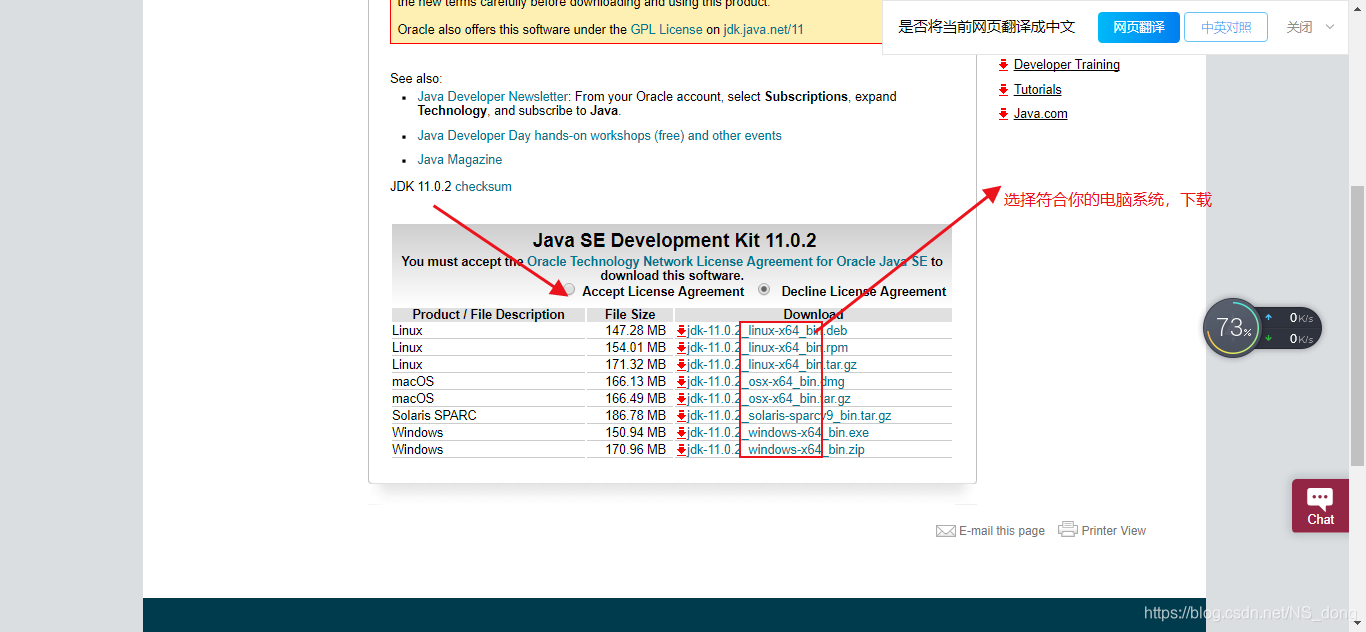
Task: Click the File Size column header
Action: 630,315
